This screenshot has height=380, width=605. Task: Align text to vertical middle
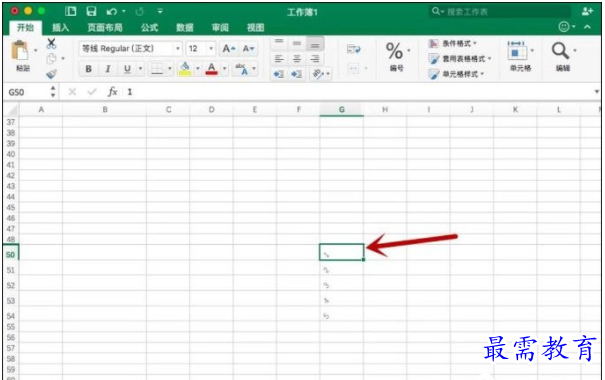point(297,43)
